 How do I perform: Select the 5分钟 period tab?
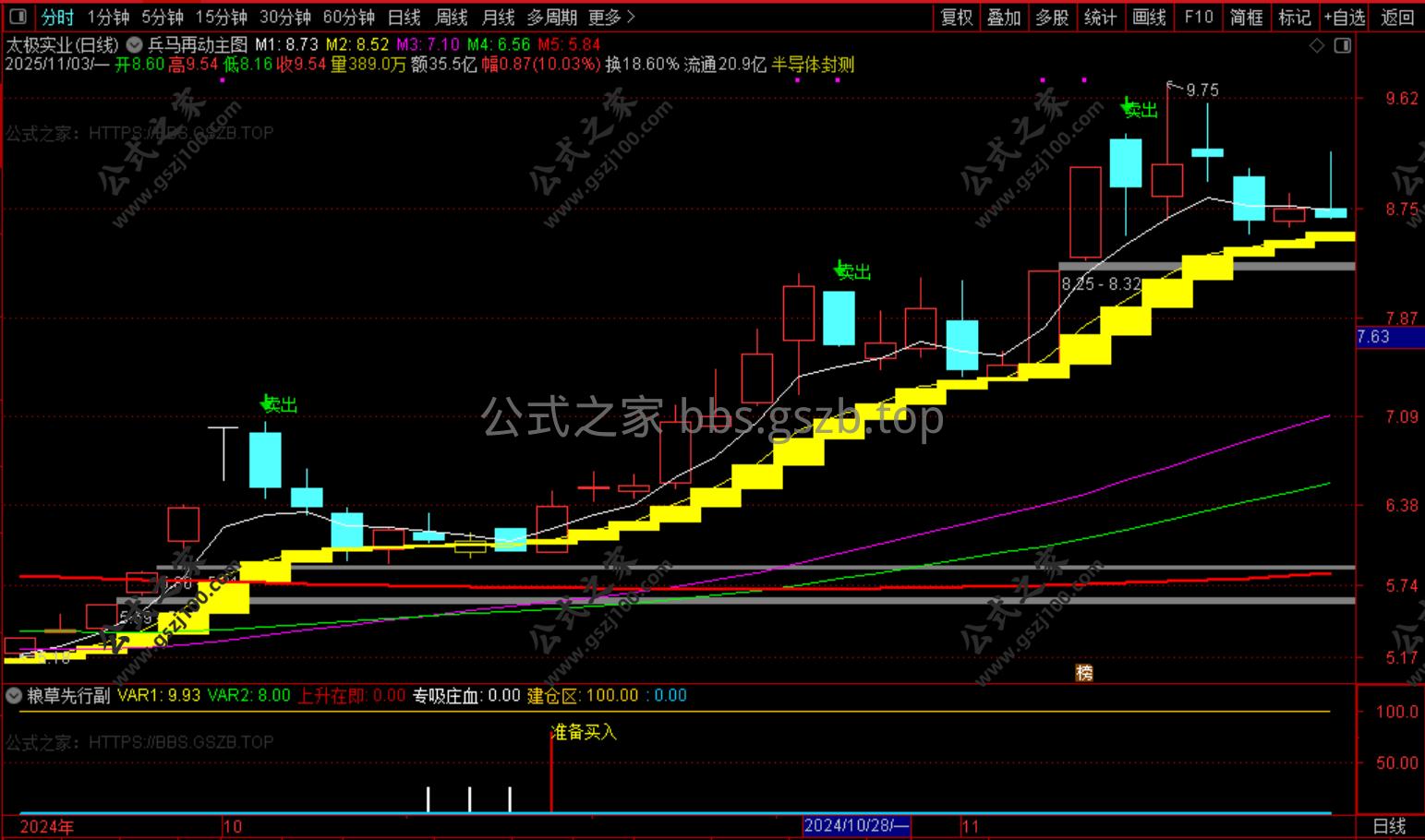(x=163, y=17)
